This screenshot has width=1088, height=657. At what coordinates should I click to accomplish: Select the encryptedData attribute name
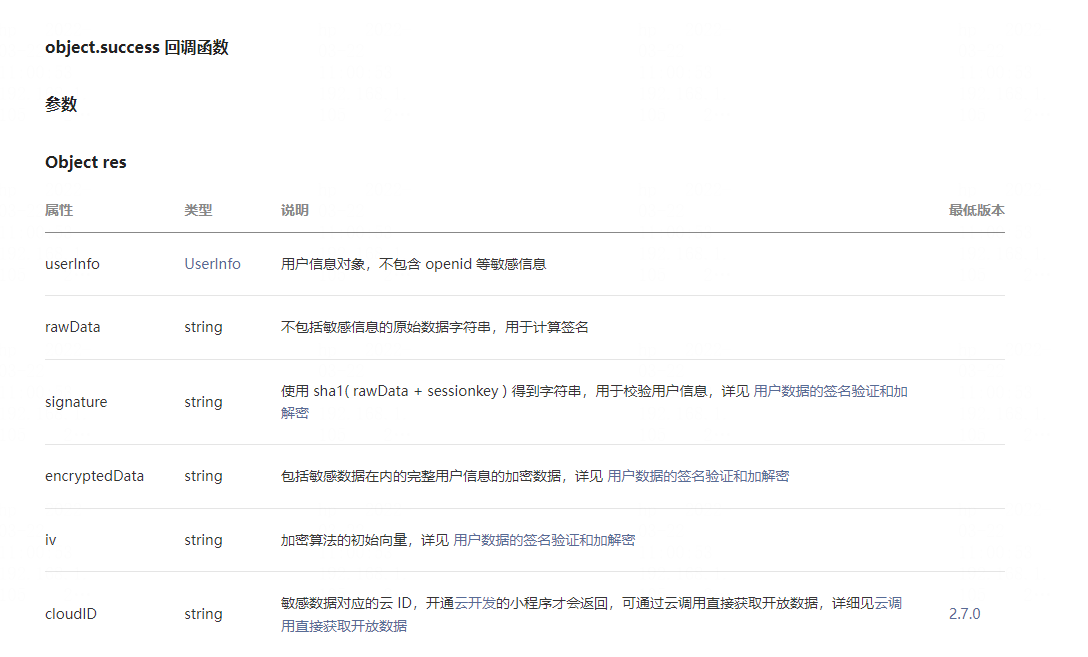click(x=95, y=476)
